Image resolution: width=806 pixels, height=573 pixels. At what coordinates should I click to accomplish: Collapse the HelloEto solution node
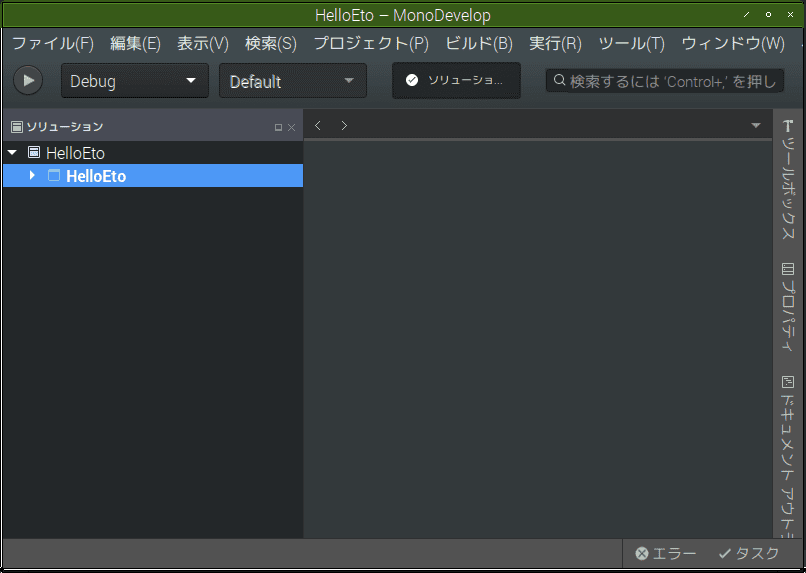click(x=12, y=152)
